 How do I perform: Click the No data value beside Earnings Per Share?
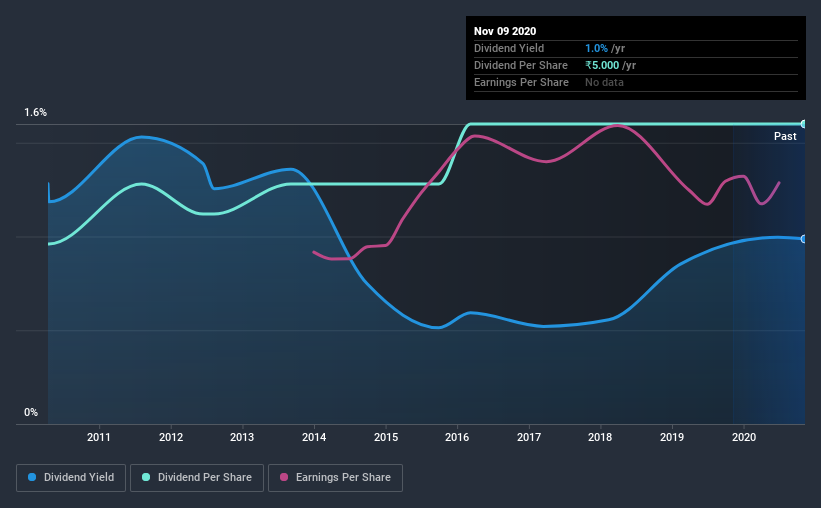[x=604, y=82]
